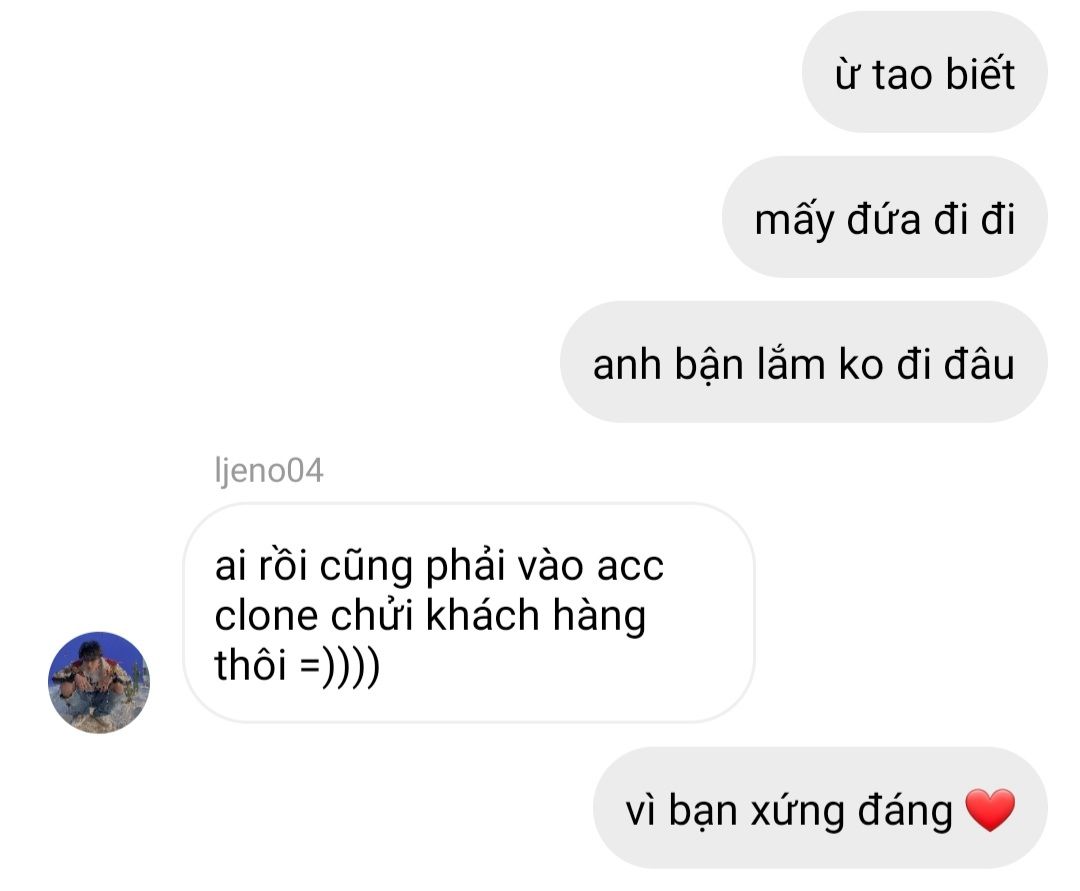Click the word "thôi" in ljeno04's message
Image resolution: width=1080 pixels, height=891 pixels.
click(x=250, y=664)
